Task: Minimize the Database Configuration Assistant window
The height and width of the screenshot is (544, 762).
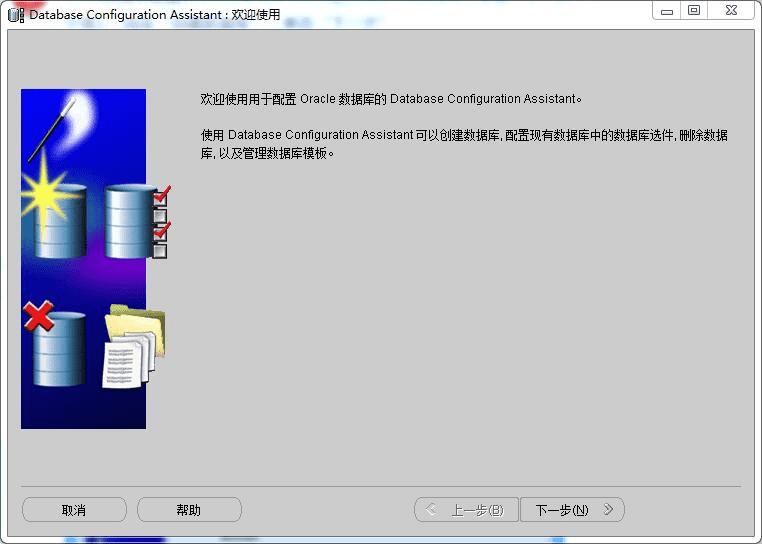Action: [x=667, y=11]
